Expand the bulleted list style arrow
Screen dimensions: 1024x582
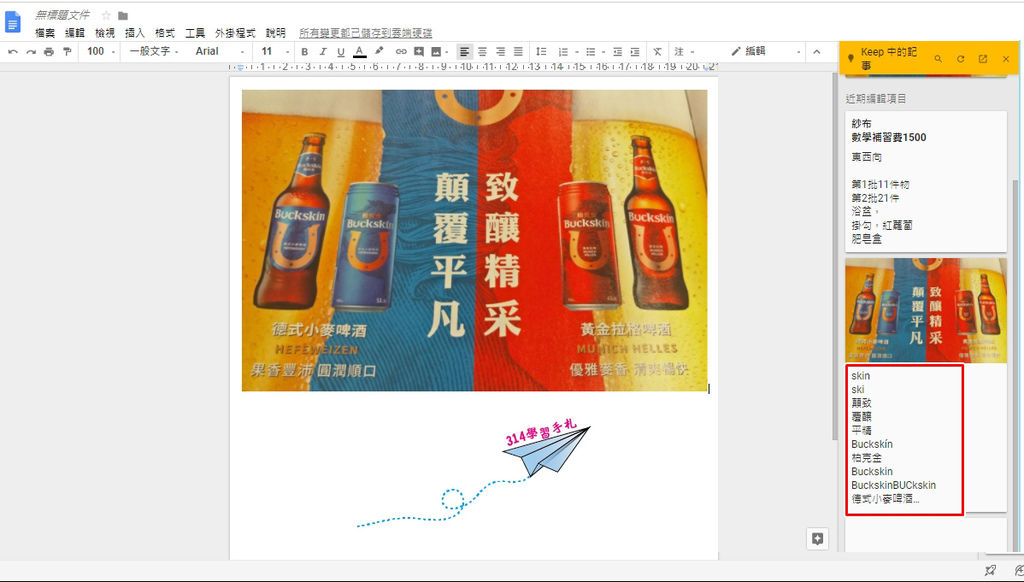(x=603, y=52)
